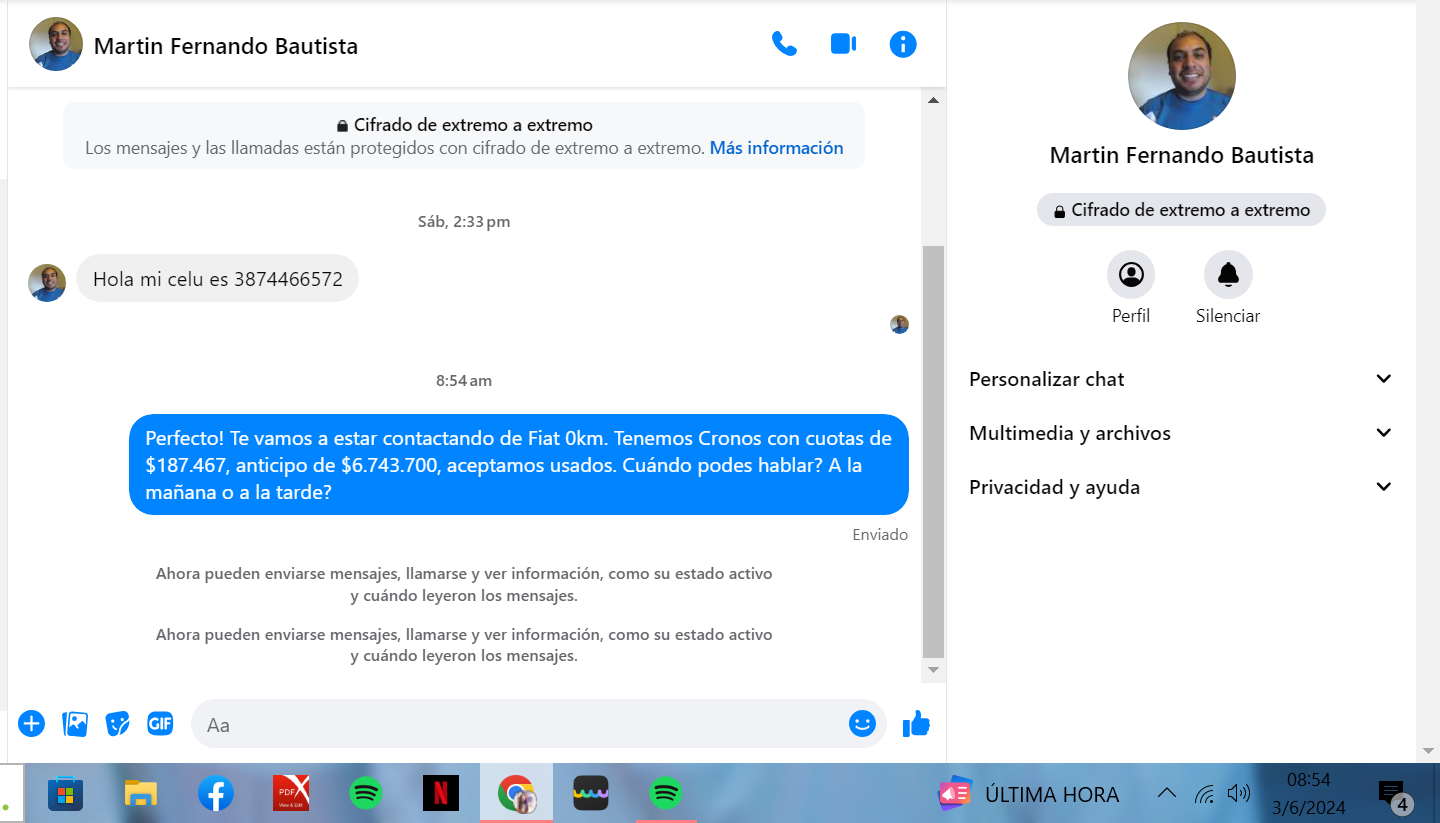Click the chat scrollbar up arrow
The height and width of the screenshot is (823, 1440).
(x=933, y=100)
